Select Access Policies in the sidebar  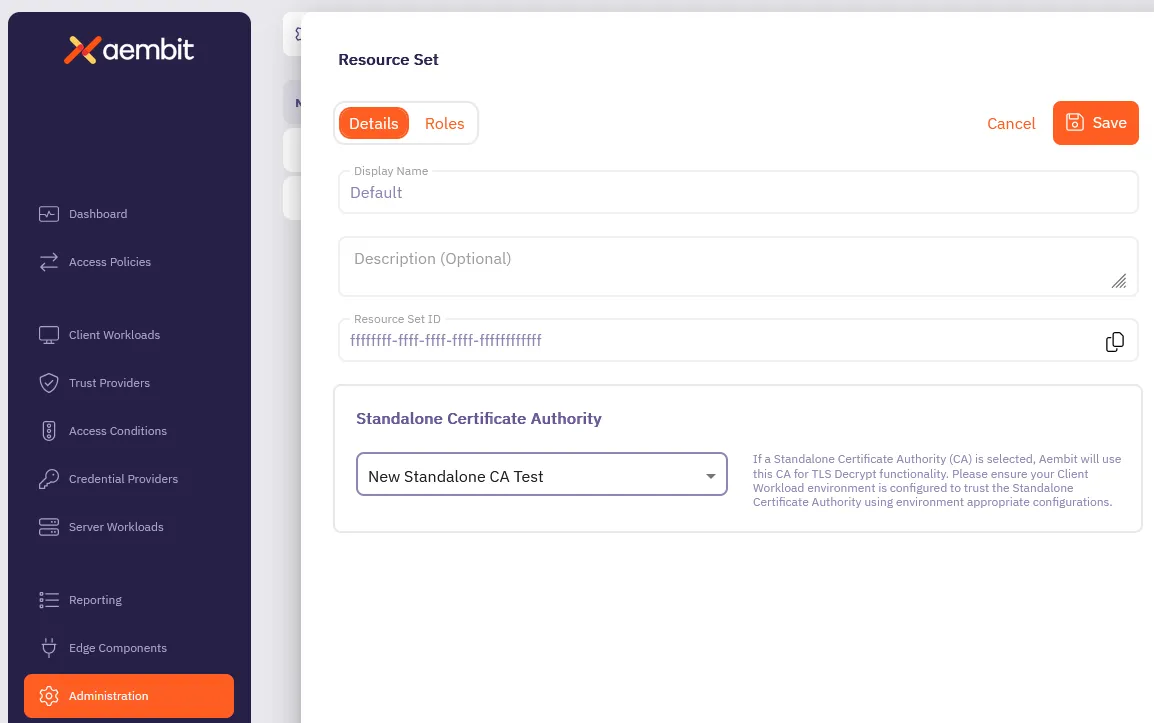110,262
